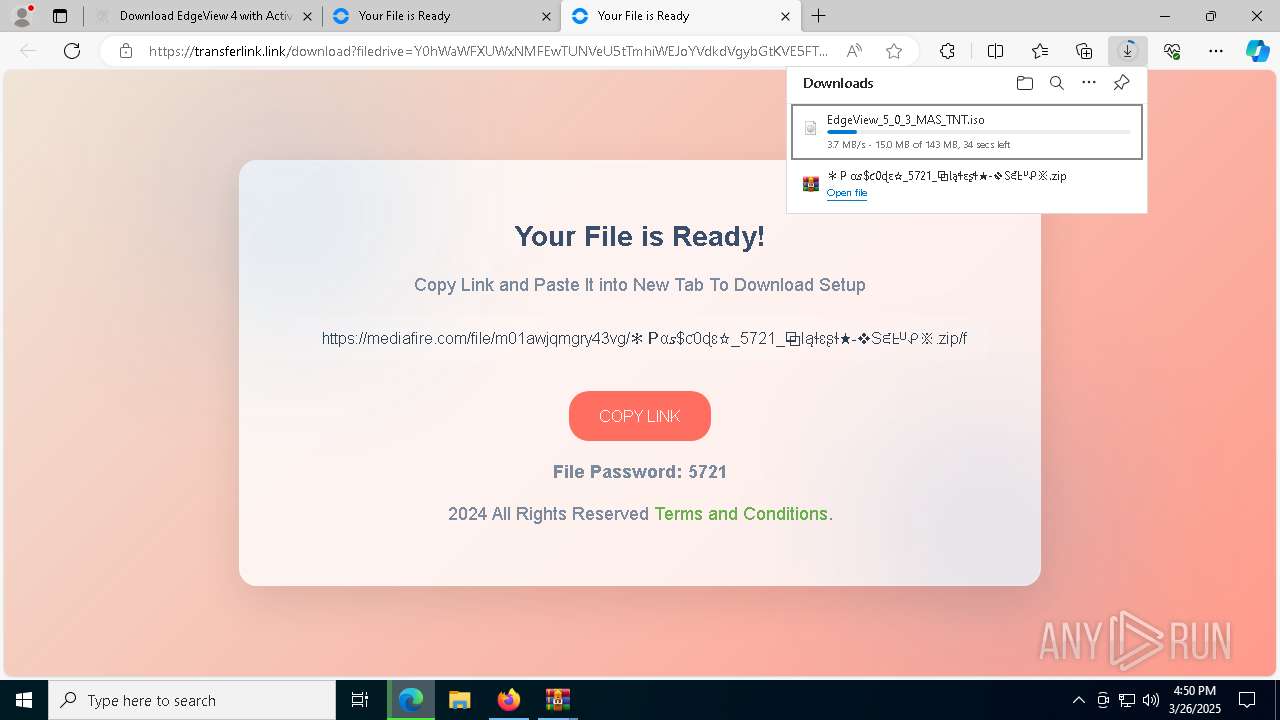Switch to Download EdgeView 4 tab
Image resolution: width=1280 pixels, height=720 pixels.
(204, 16)
